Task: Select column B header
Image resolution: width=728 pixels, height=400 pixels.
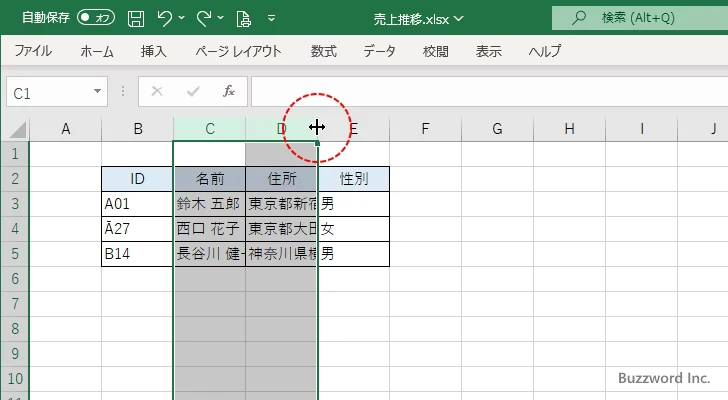Action: [138, 129]
